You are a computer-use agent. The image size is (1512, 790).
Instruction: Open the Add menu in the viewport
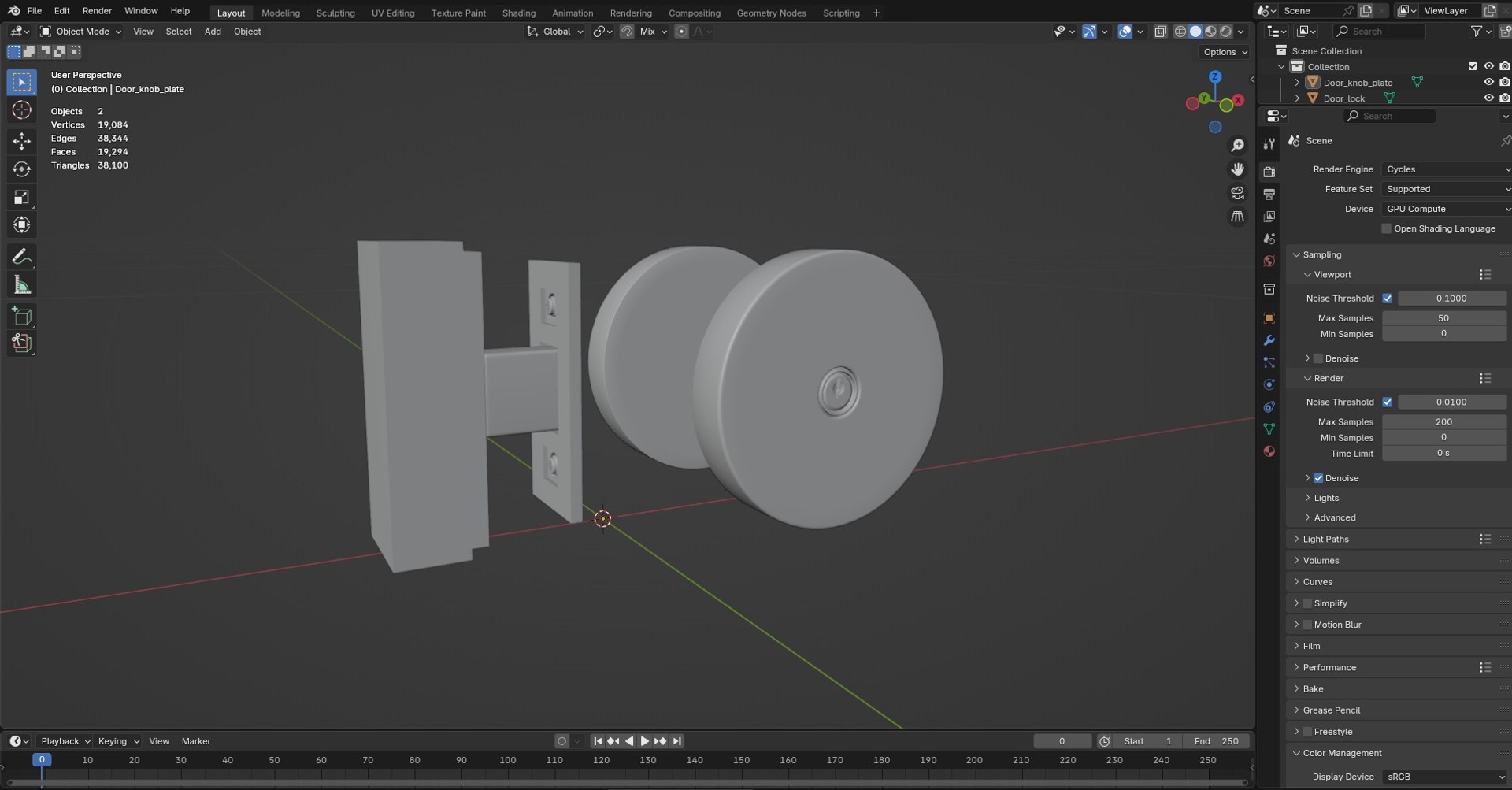tap(213, 32)
